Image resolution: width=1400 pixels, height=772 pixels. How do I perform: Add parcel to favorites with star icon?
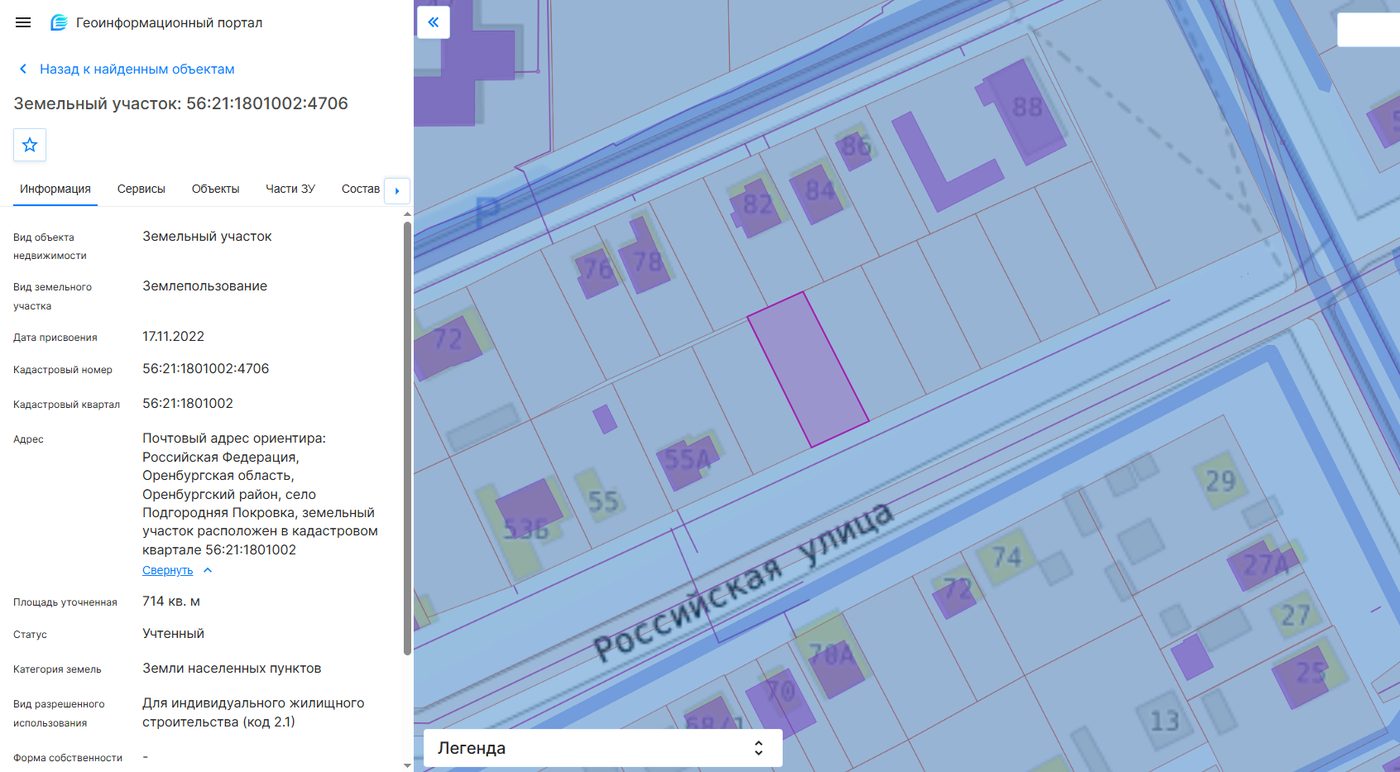point(30,145)
